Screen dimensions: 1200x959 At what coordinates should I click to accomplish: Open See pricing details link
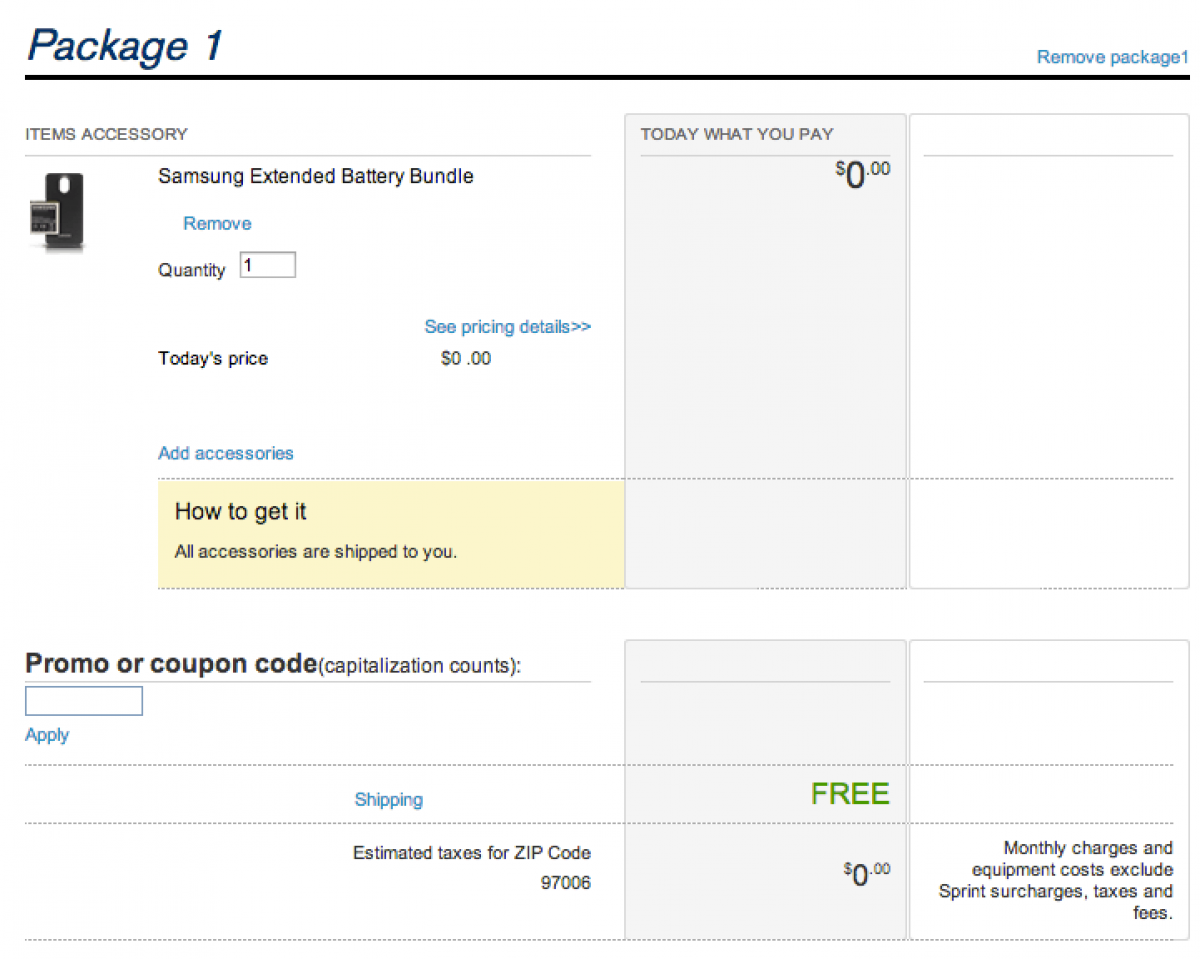(x=507, y=327)
